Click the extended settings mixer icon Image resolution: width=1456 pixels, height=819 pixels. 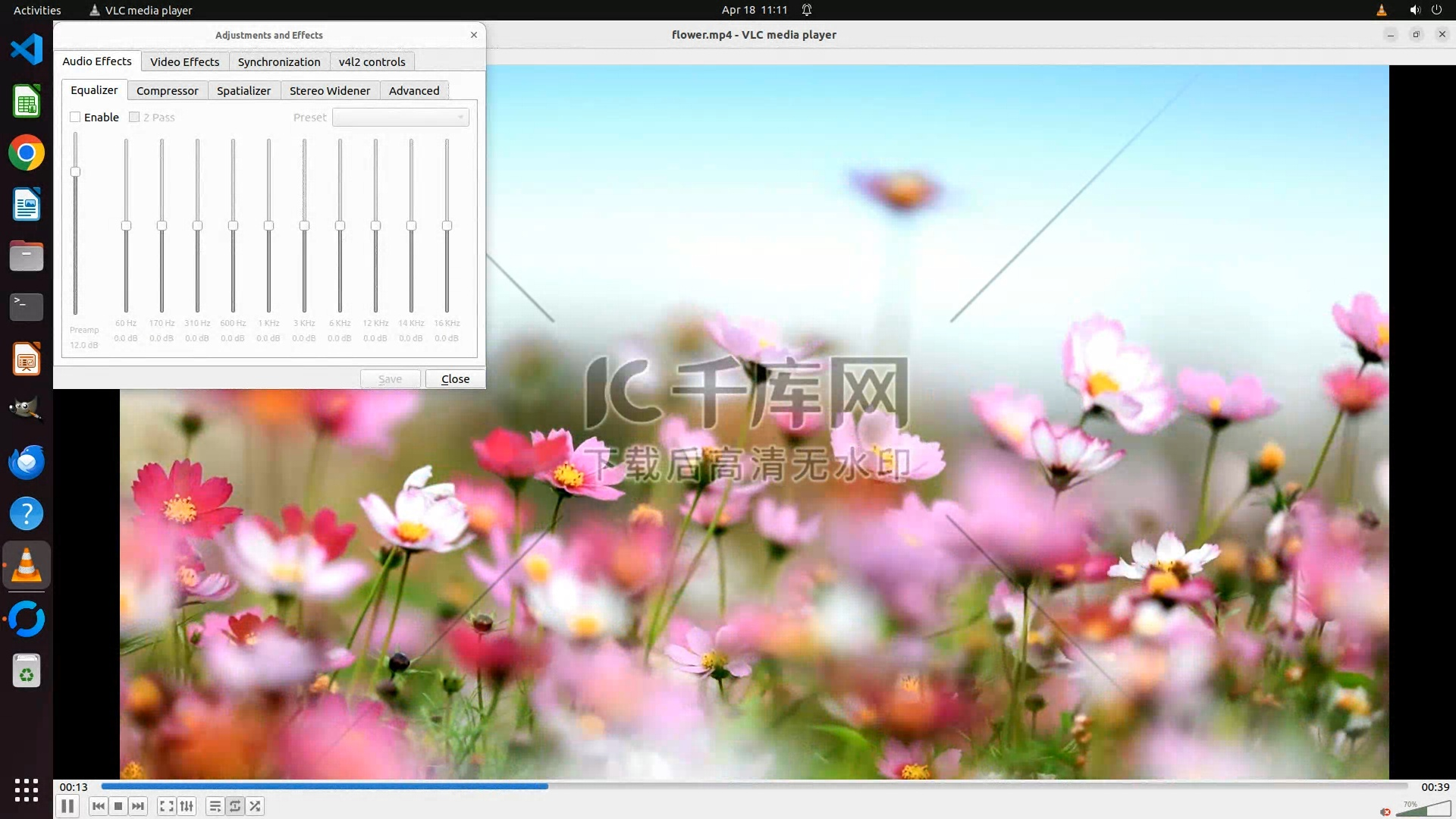coord(187,806)
